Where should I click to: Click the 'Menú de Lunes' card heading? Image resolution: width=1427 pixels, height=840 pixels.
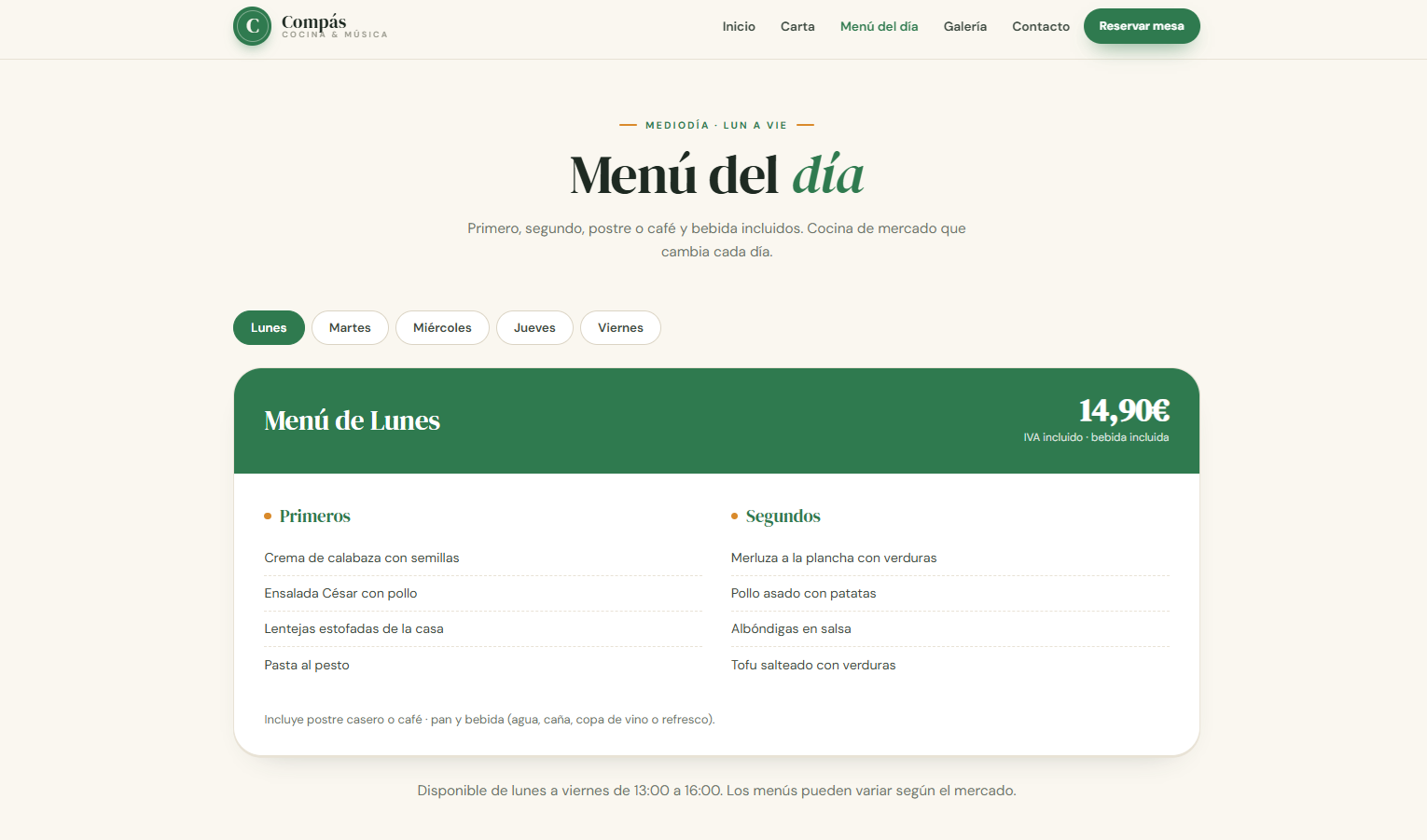[x=352, y=420]
